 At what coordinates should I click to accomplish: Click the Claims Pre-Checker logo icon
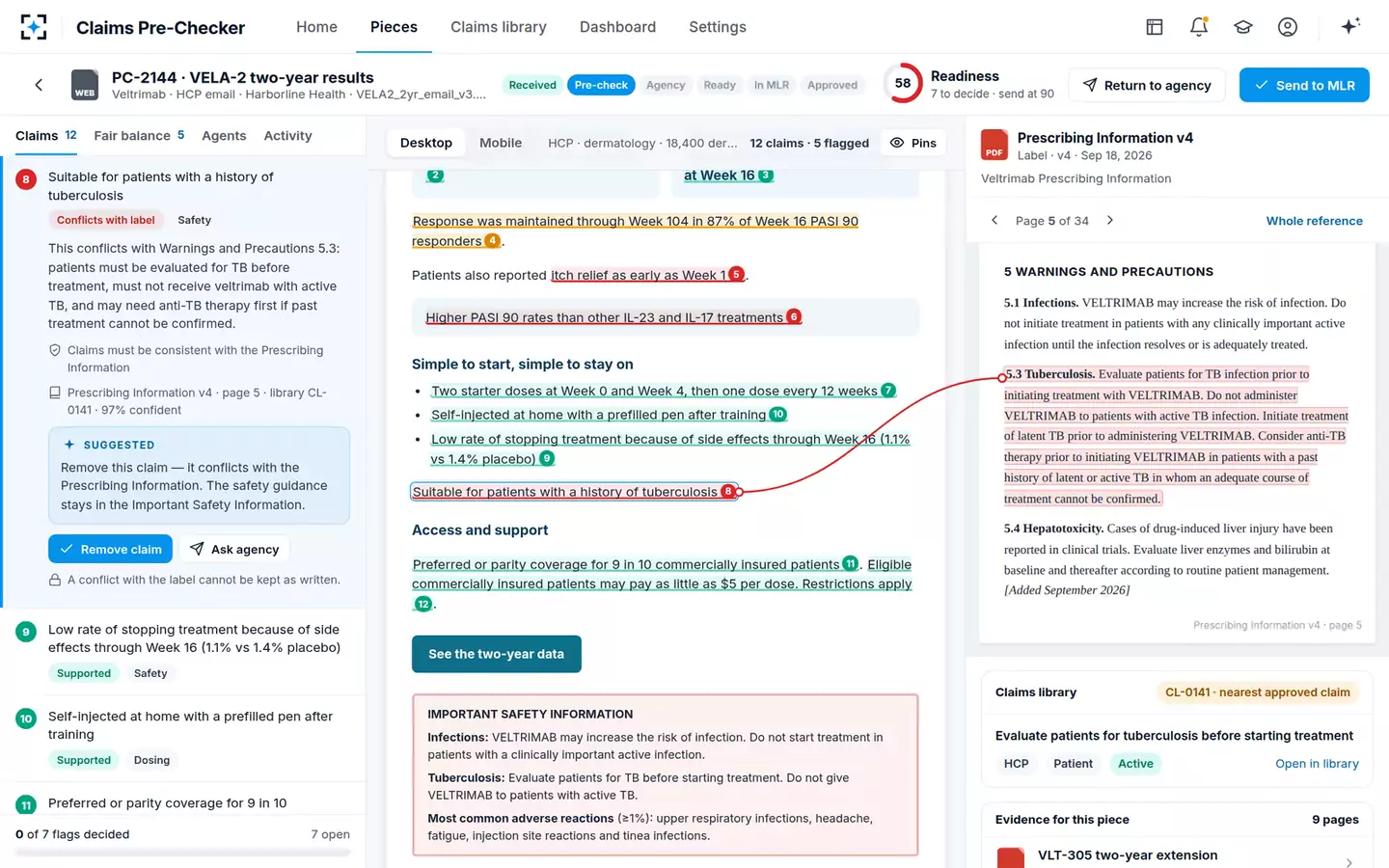click(34, 27)
